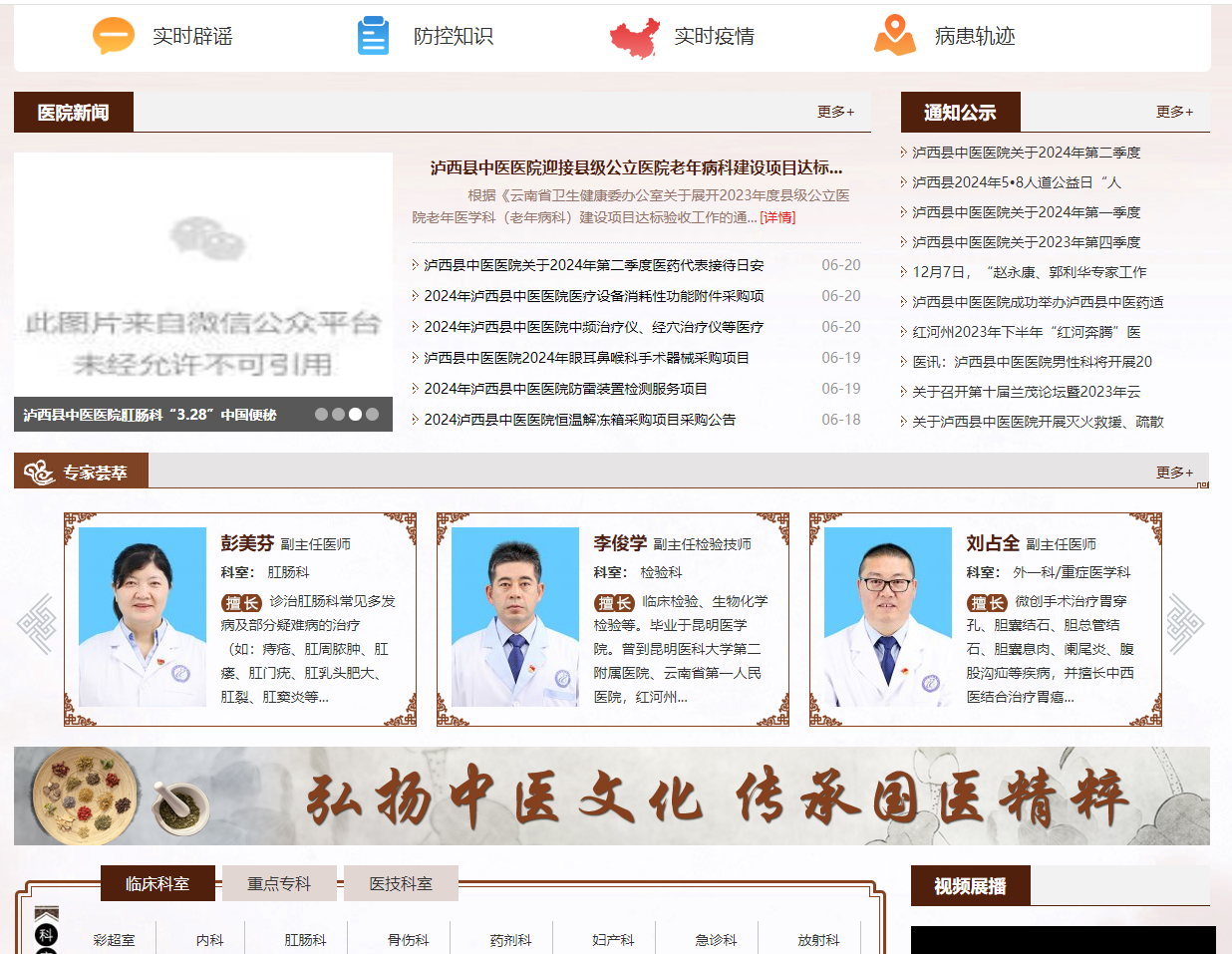Open the 骨伤科 department
The width and height of the screenshot is (1232, 954).
point(408,940)
